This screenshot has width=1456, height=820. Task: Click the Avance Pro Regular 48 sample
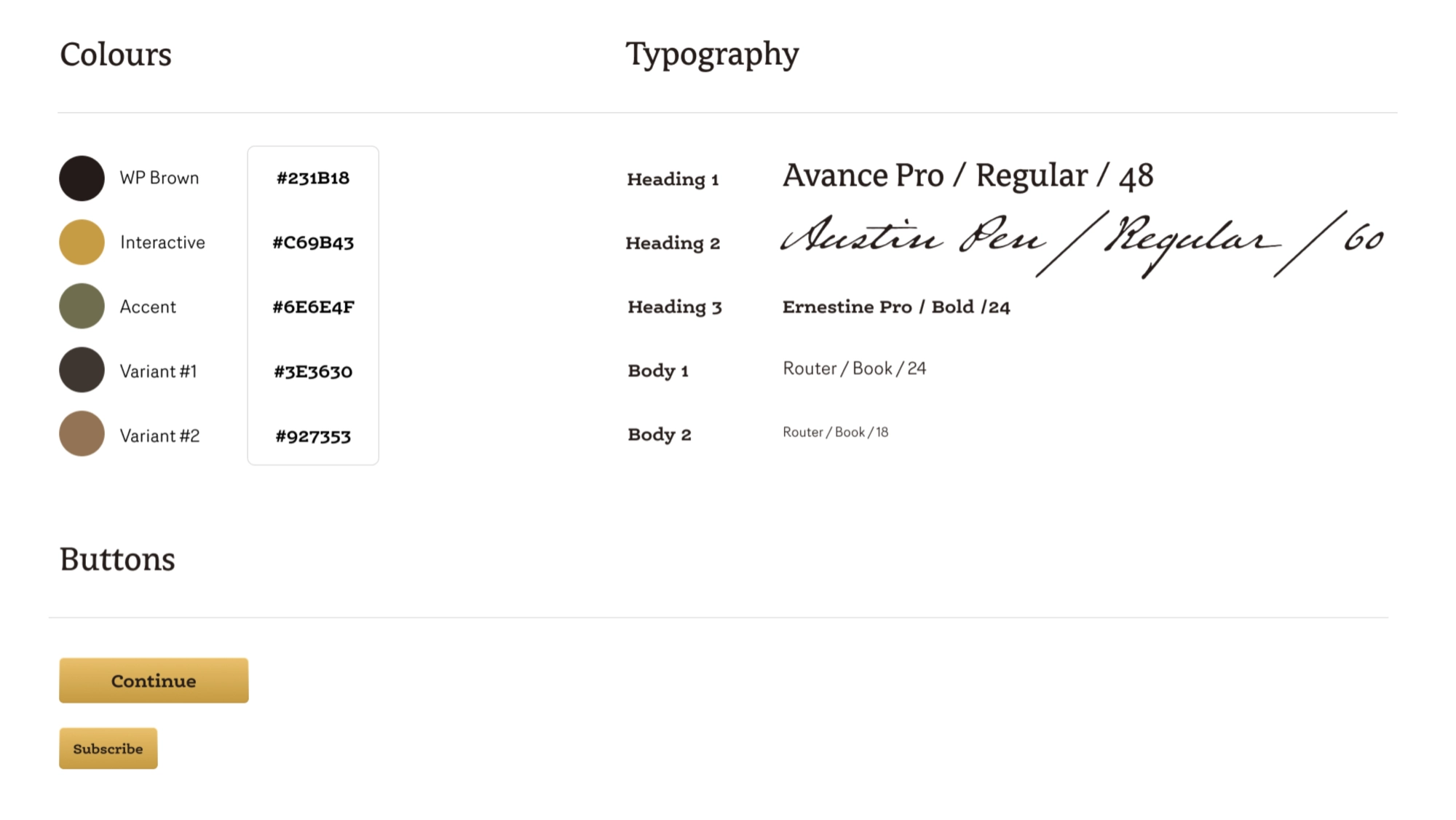pyautogui.click(x=968, y=176)
